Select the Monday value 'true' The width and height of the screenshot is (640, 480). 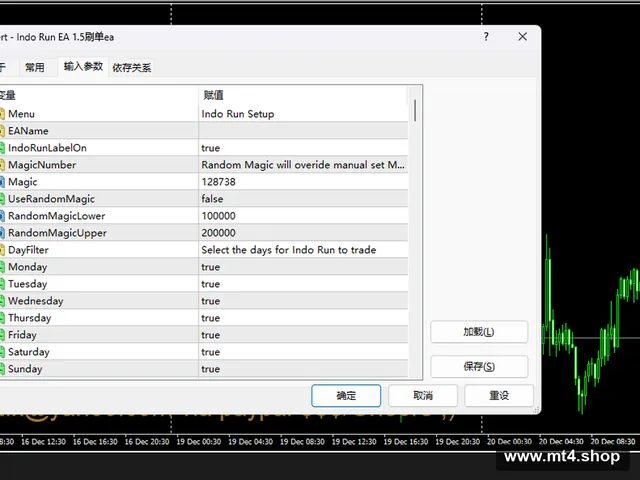point(211,267)
